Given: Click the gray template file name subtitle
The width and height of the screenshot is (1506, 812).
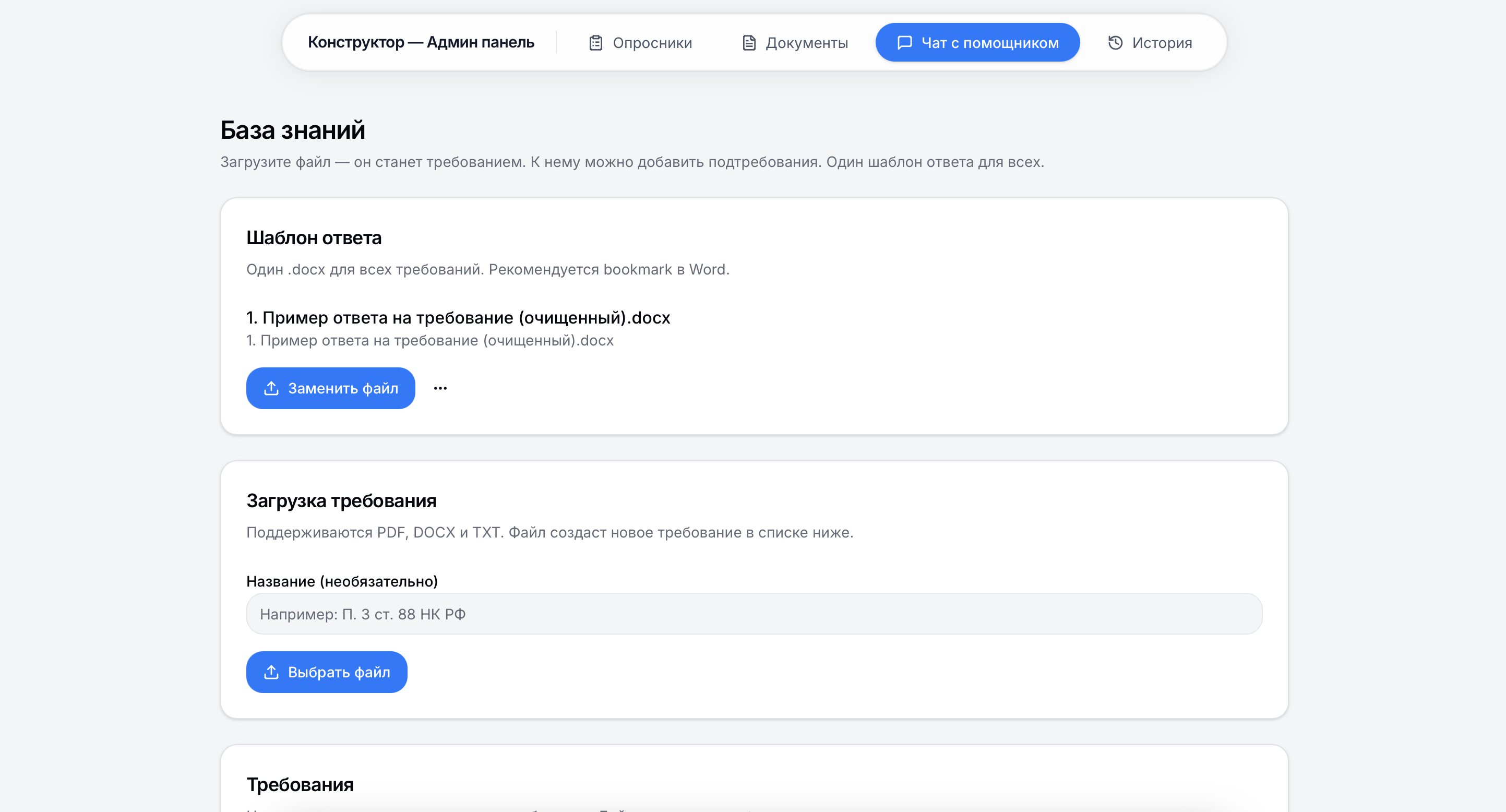Looking at the screenshot, I should point(429,340).
